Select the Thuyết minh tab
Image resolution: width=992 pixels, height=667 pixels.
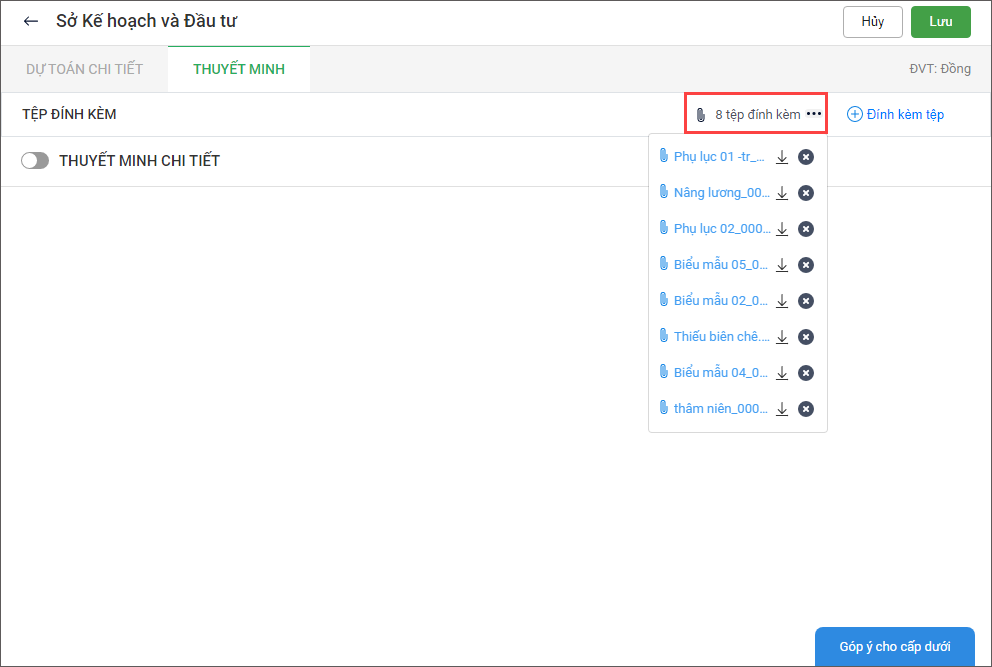pos(239,69)
